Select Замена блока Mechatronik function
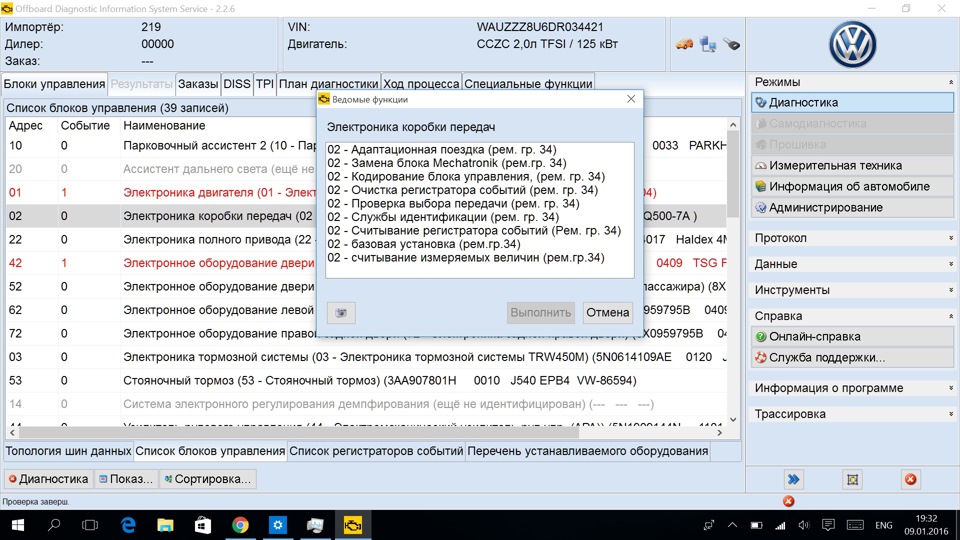Image resolution: width=960 pixels, height=540 pixels. coord(447,163)
